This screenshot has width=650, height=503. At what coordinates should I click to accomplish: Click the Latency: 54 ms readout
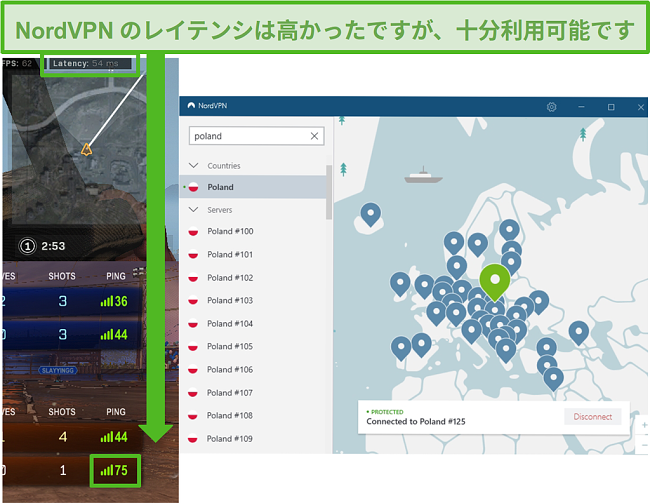[x=90, y=63]
